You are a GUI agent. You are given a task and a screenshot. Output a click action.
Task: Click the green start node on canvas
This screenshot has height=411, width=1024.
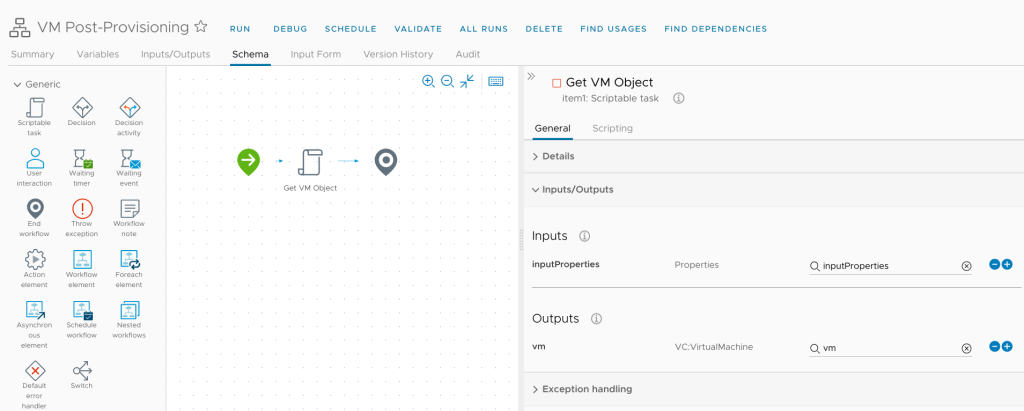coord(248,161)
